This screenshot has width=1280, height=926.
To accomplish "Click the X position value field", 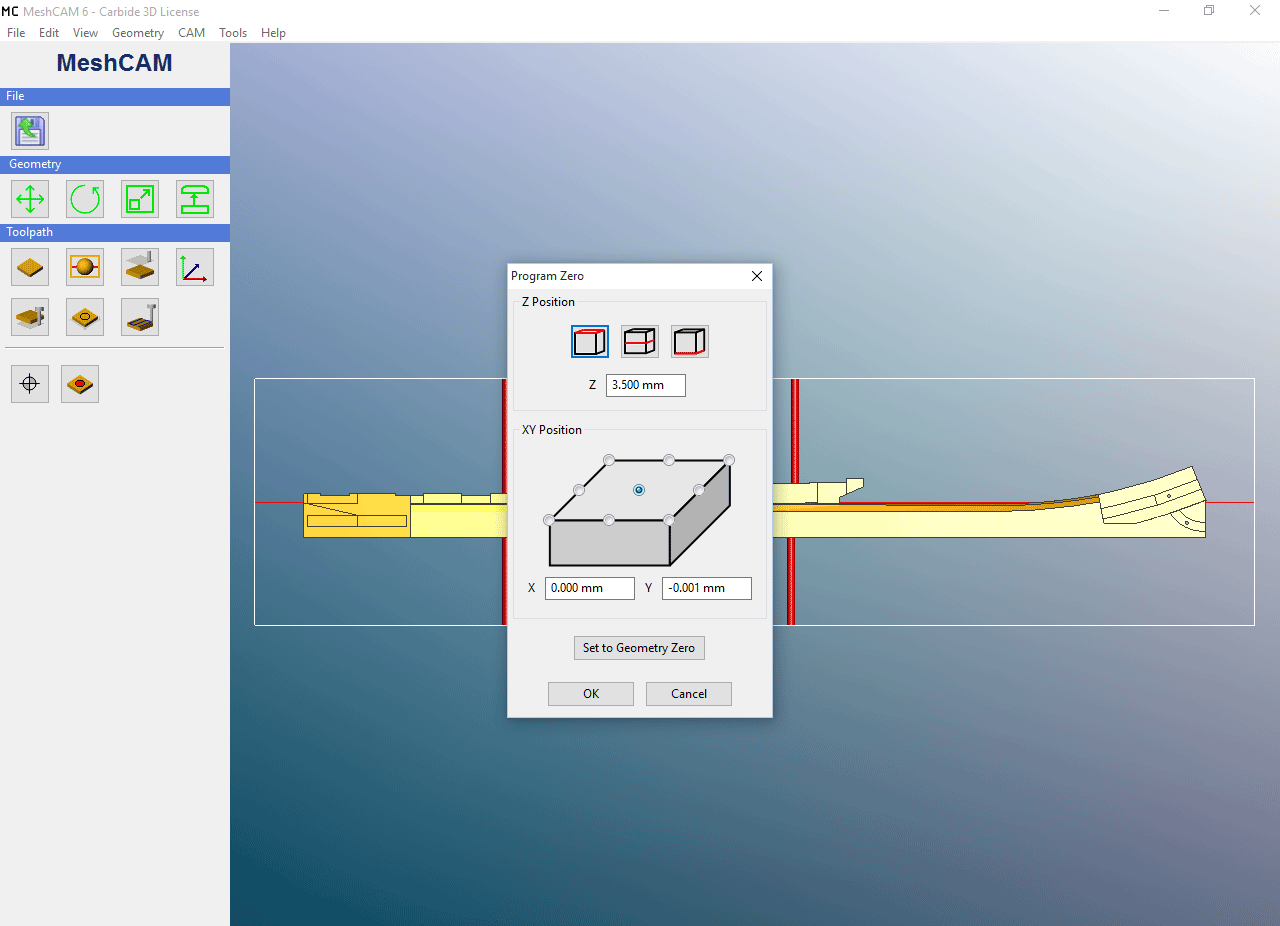I will [590, 588].
